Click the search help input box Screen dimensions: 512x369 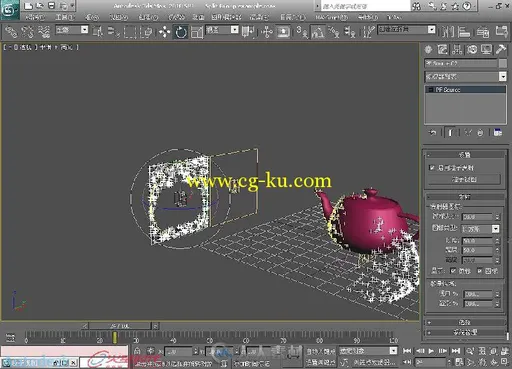[365, 6]
